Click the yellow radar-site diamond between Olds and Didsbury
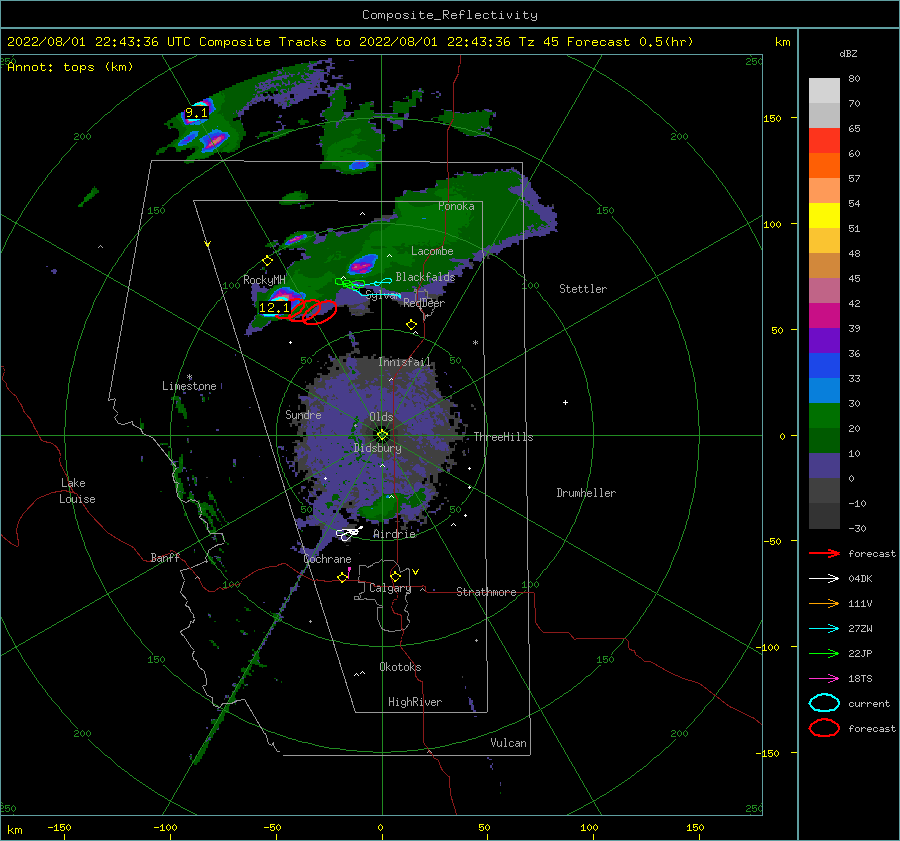The width and height of the screenshot is (900, 841). pyautogui.click(x=382, y=435)
